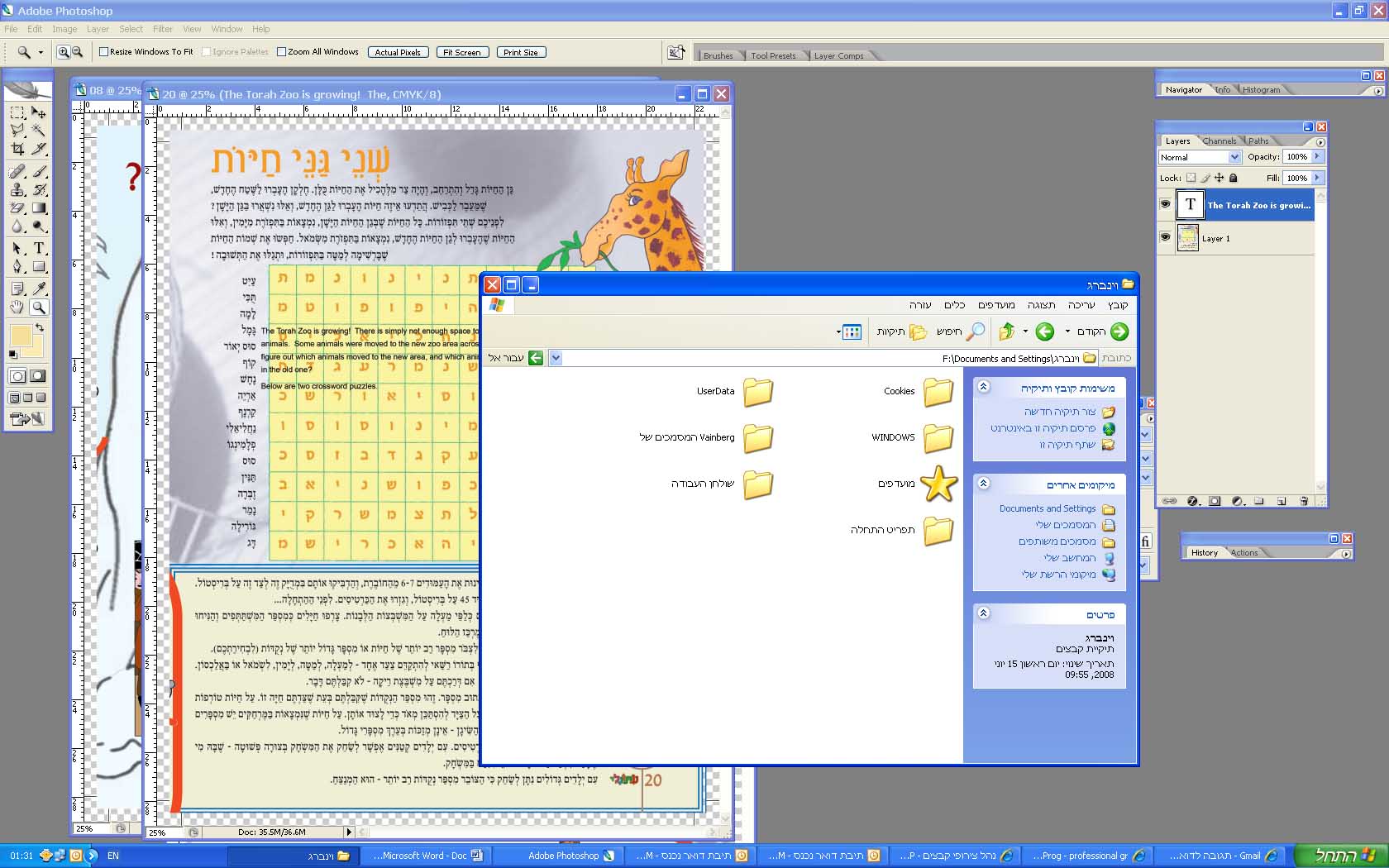Viewport: 1389px width, 868px height.
Task: Delete layer using Layers panel trash icon
Action: [1304, 501]
